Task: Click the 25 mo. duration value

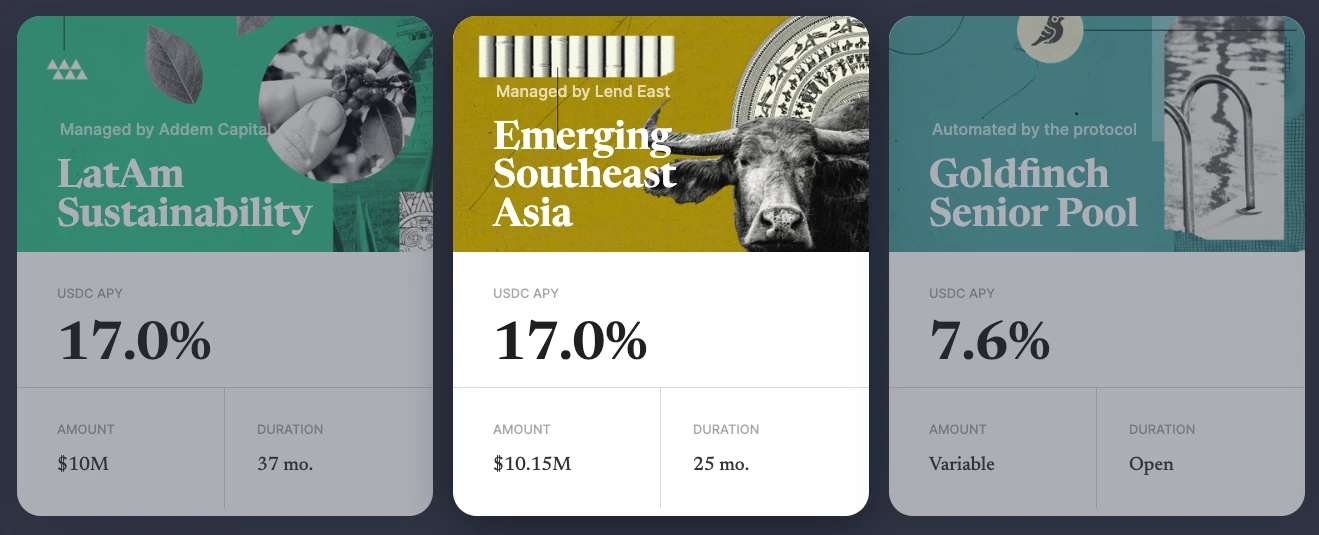Action: tap(721, 464)
